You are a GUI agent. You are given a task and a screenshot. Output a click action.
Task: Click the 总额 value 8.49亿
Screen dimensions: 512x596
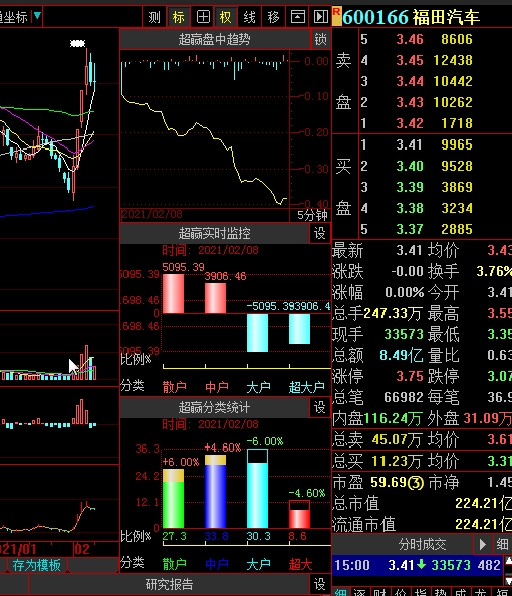click(401, 355)
